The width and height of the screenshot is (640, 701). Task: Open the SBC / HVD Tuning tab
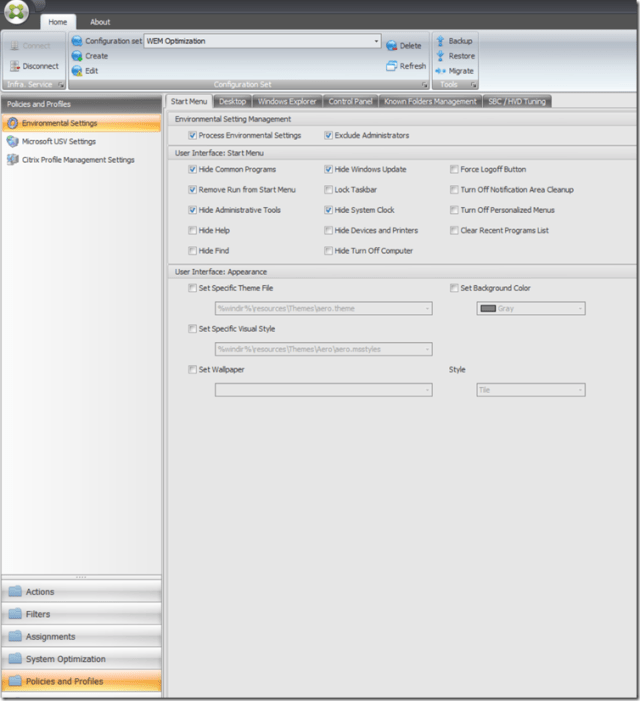click(x=517, y=101)
